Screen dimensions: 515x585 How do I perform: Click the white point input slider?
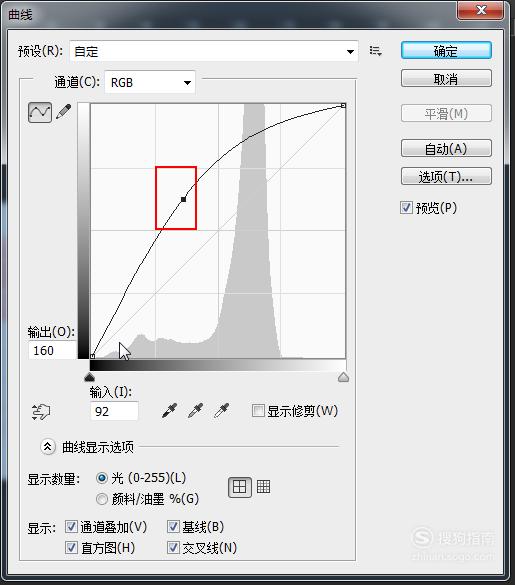[x=343, y=377]
